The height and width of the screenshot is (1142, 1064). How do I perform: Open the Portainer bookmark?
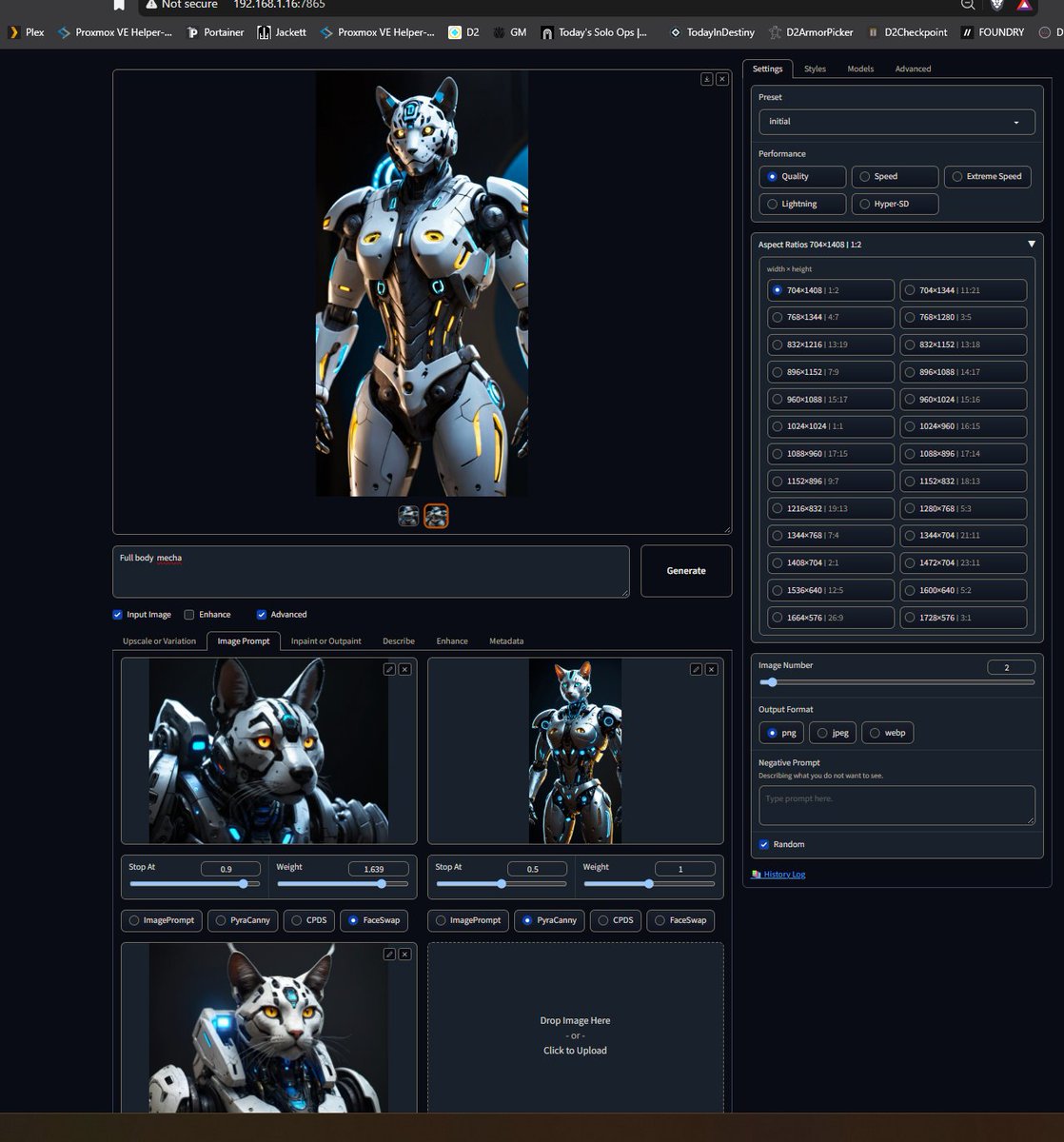[216, 32]
